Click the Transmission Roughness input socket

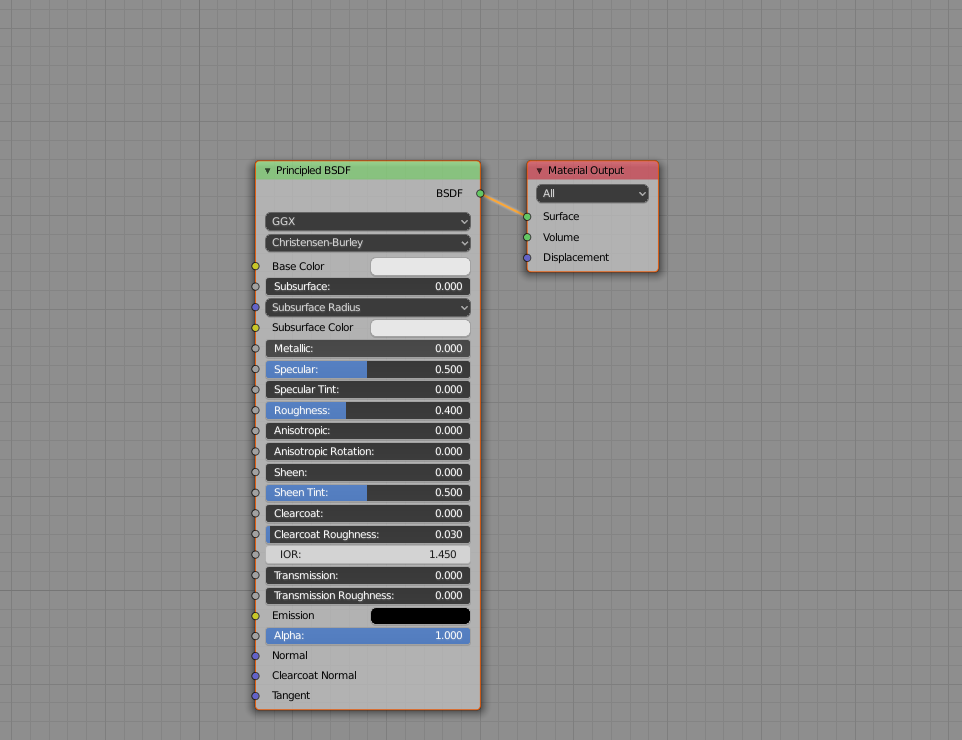(x=255, y=596)
